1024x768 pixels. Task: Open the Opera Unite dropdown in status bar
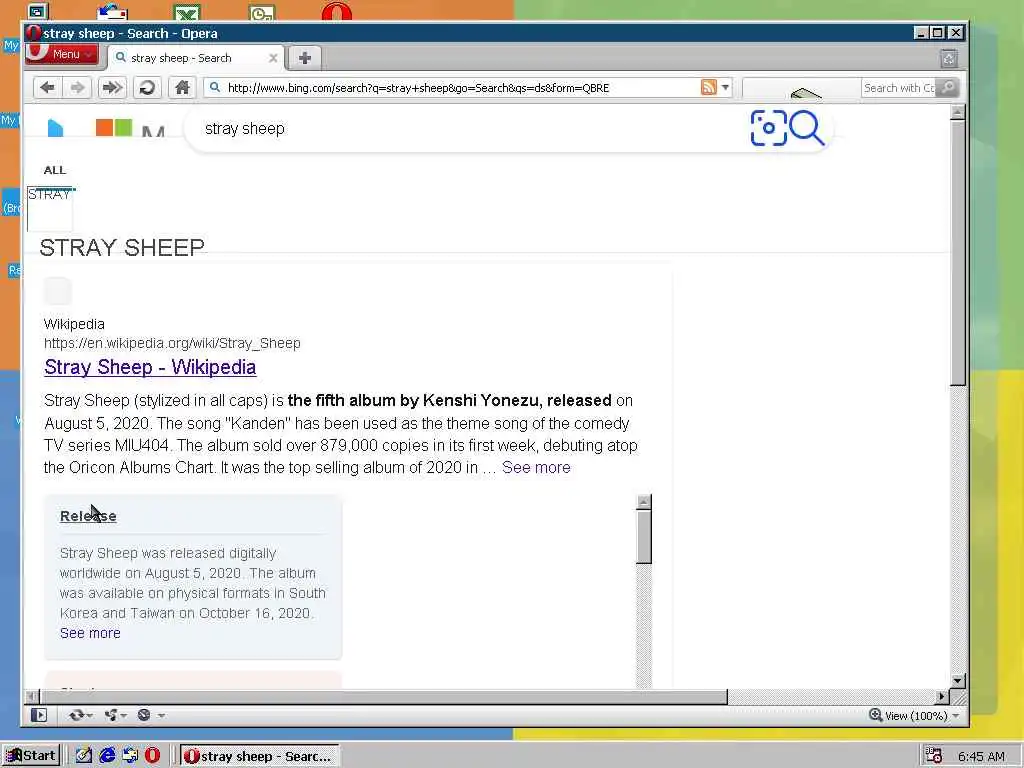coord(116,715)
